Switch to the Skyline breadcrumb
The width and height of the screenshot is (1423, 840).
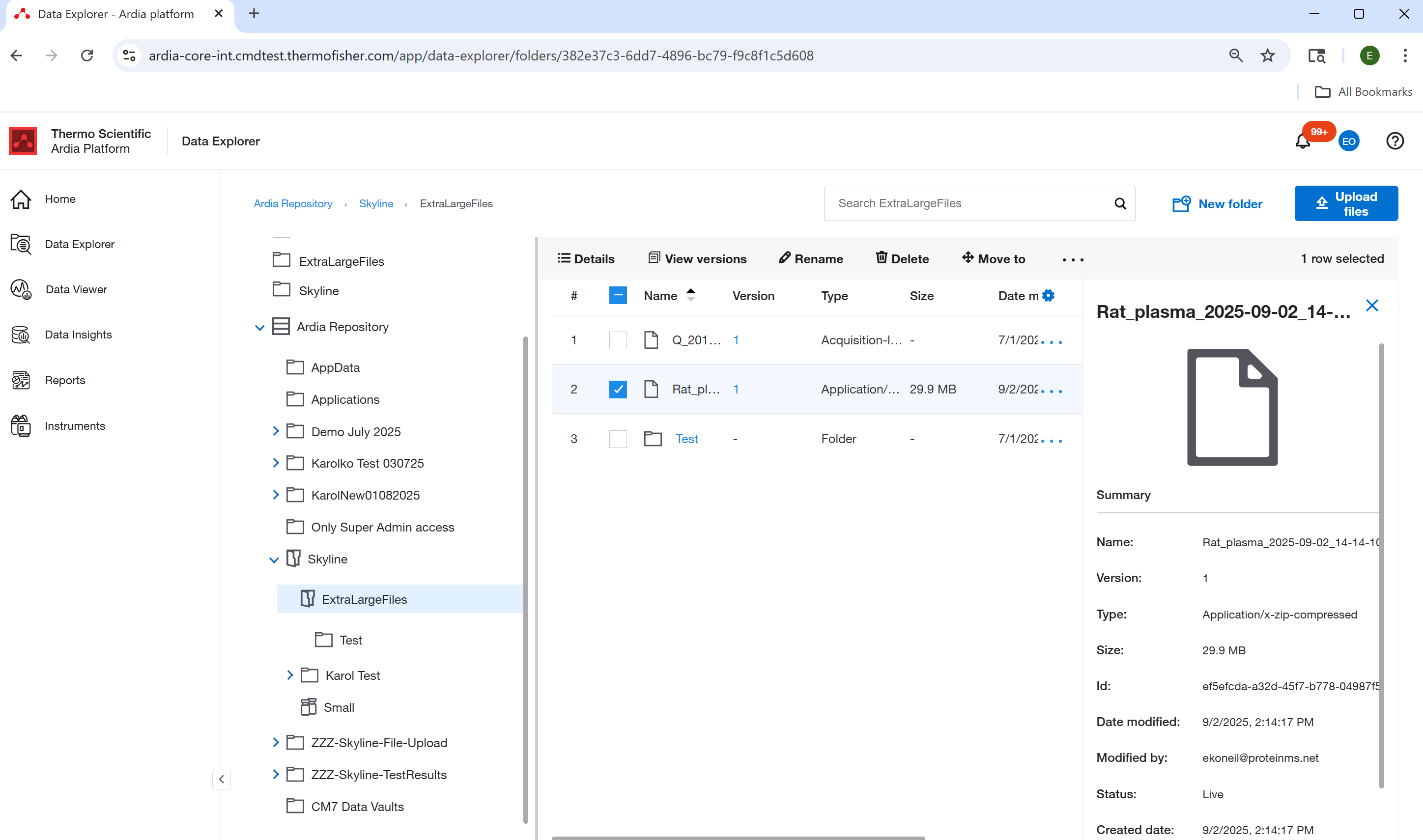point(376,203)
